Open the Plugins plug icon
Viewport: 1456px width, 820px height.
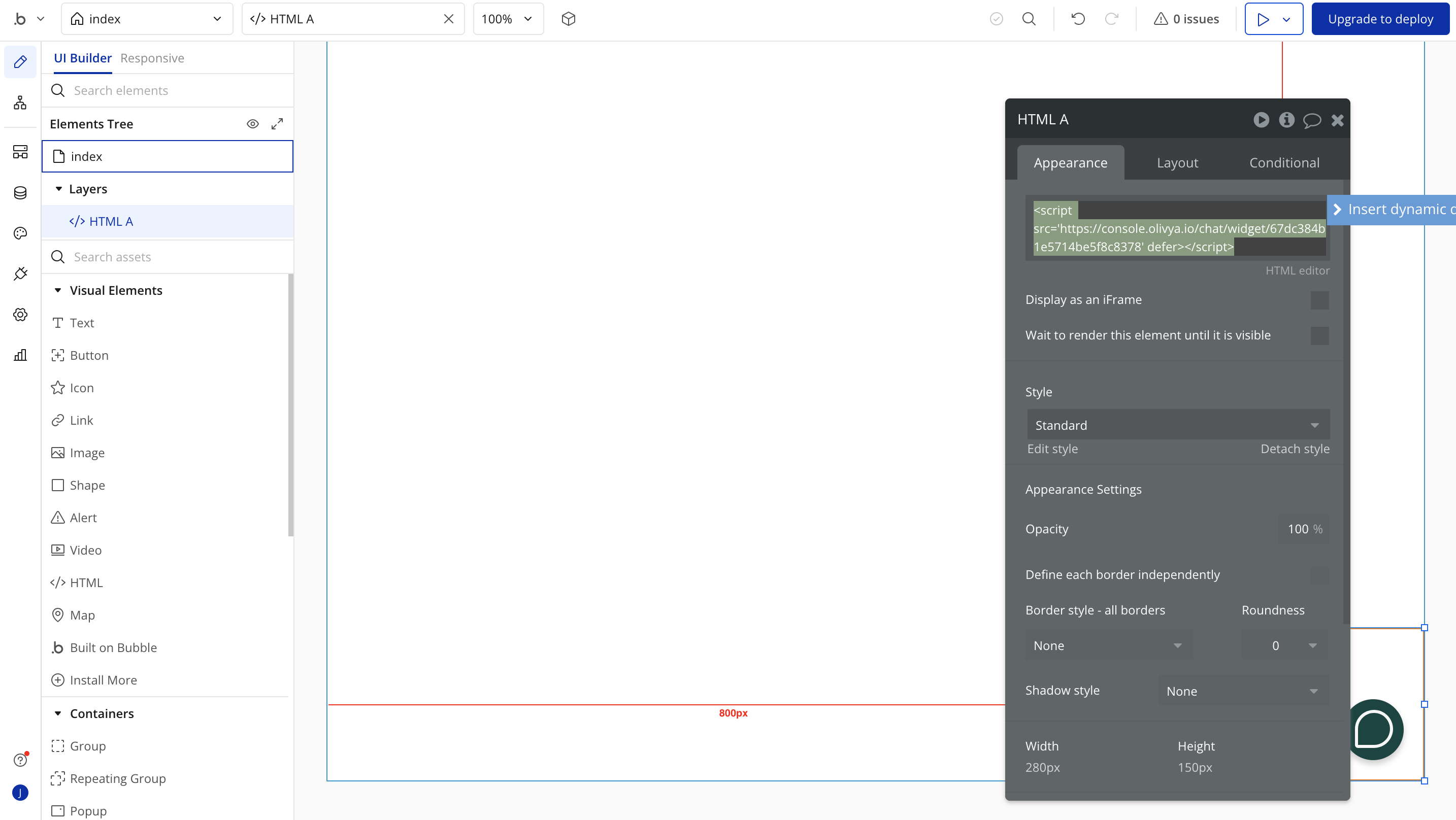pyautogui.click(x=20, y=274)
